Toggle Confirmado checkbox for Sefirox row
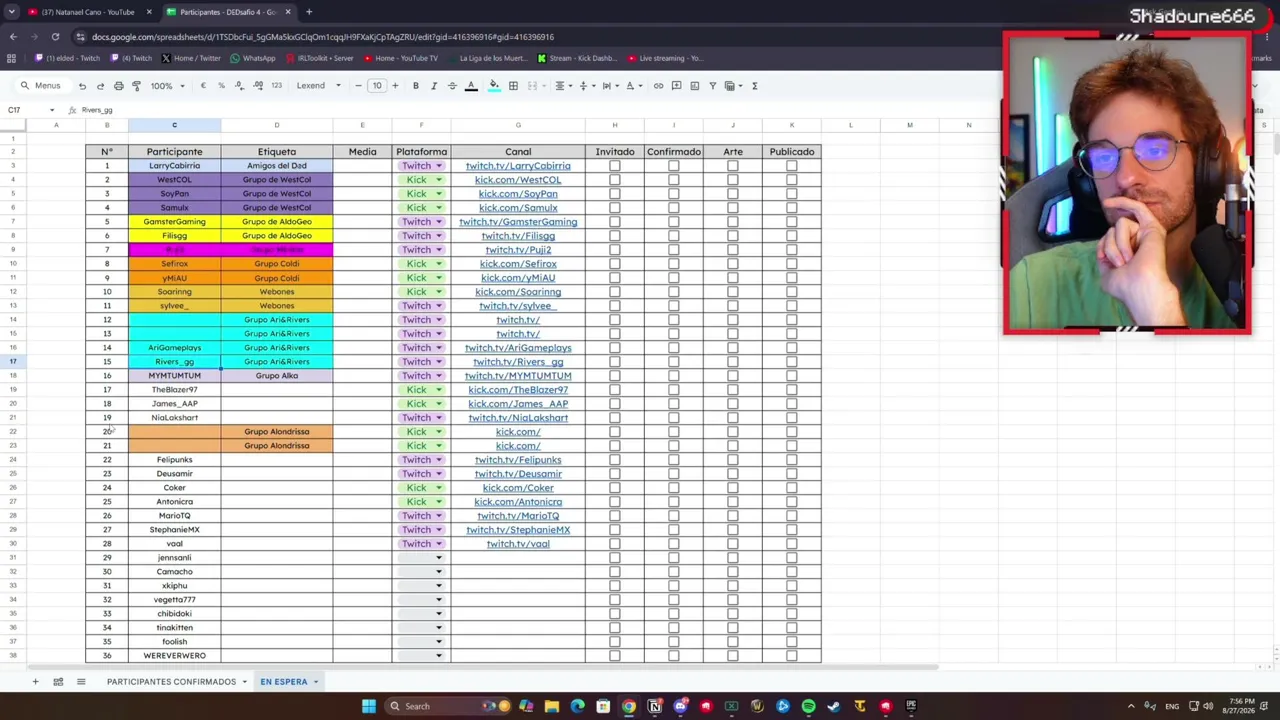 (x=674, y=264)
